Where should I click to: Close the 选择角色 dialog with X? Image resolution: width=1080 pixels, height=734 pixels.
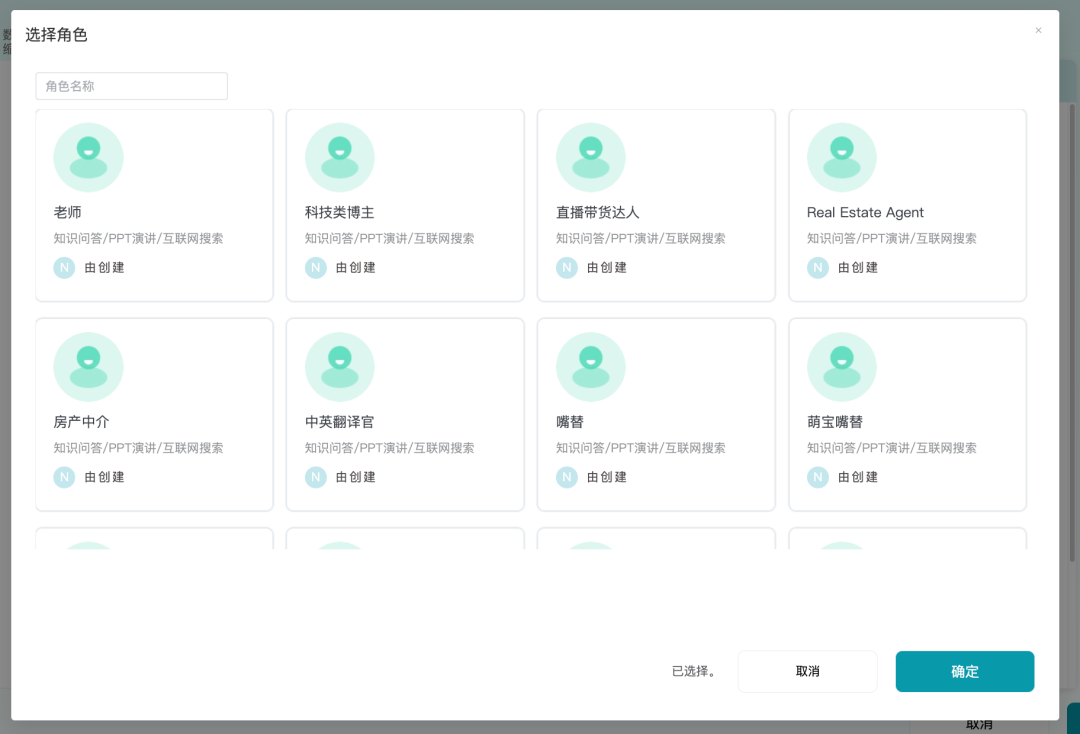pyautogui.click(x=1038, y=31)
